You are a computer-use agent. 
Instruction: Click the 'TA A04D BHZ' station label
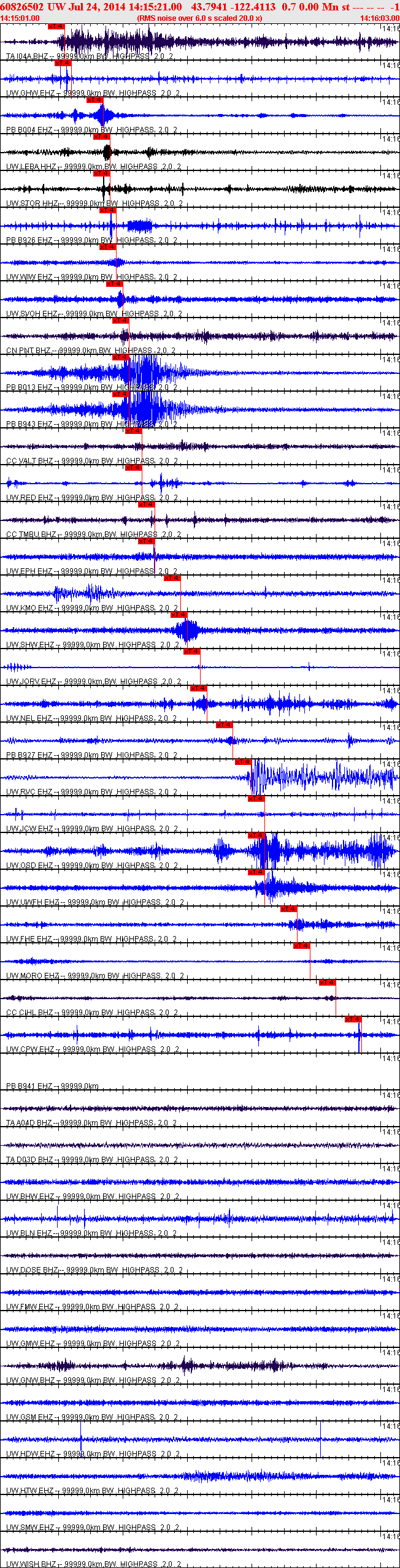pyautogui.click(x=29, y=1123)
